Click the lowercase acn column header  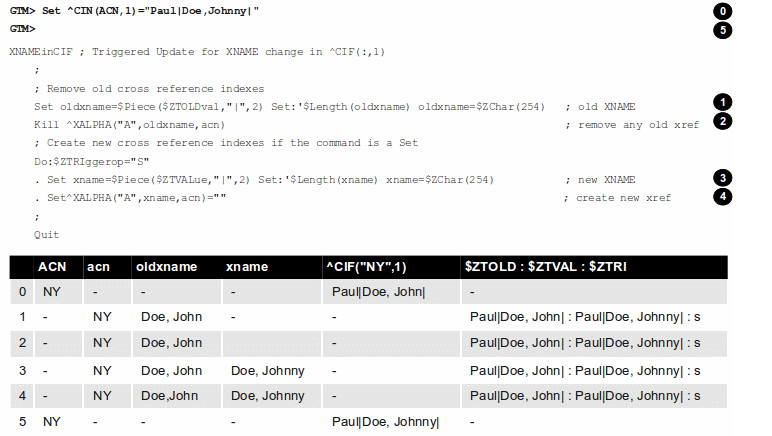(x=98, y=267)
